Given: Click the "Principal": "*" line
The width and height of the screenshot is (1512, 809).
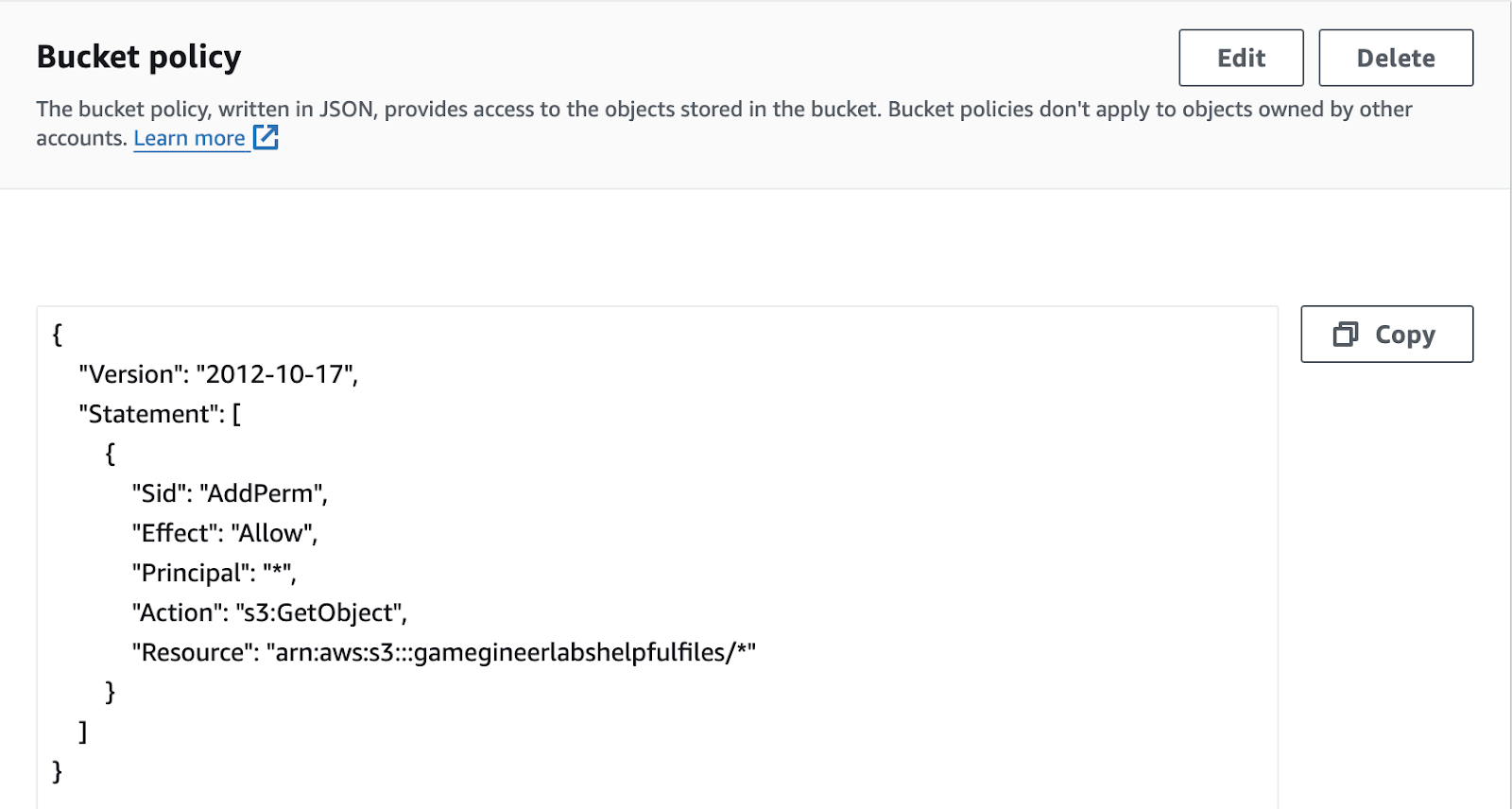Looking at the screenshot, I should tap(214, 573).
